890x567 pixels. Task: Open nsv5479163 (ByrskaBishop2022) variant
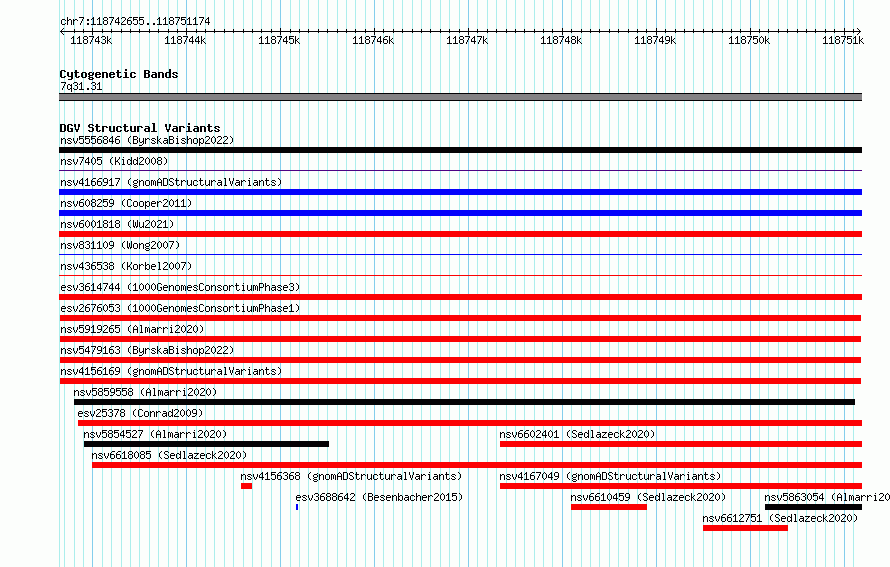click(147, 350)
